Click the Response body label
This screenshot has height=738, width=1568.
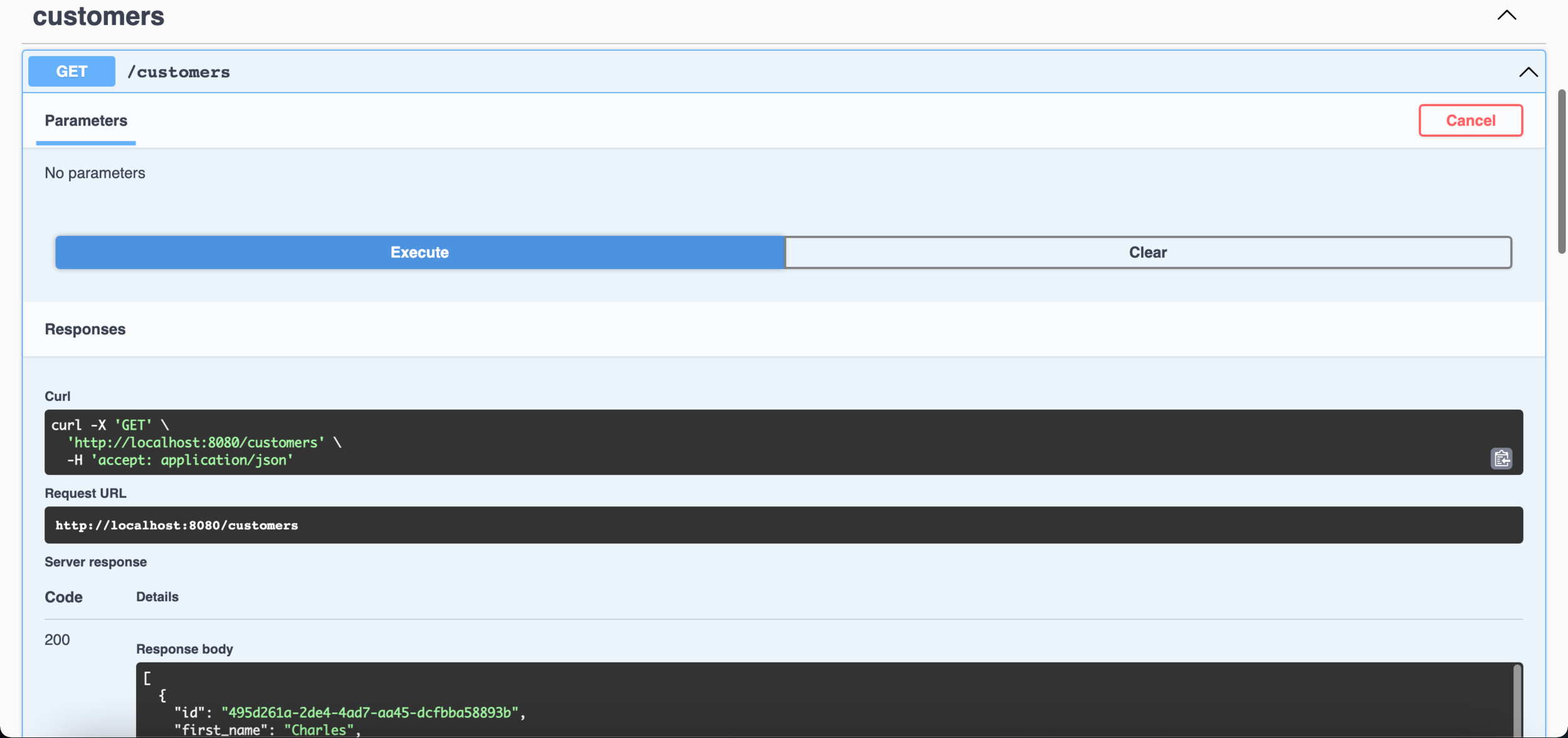click(x=184, y=649)
